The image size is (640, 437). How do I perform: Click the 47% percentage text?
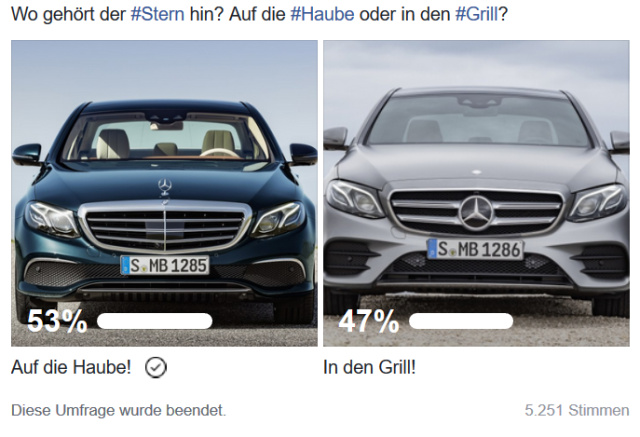click(x=369, y=321)
